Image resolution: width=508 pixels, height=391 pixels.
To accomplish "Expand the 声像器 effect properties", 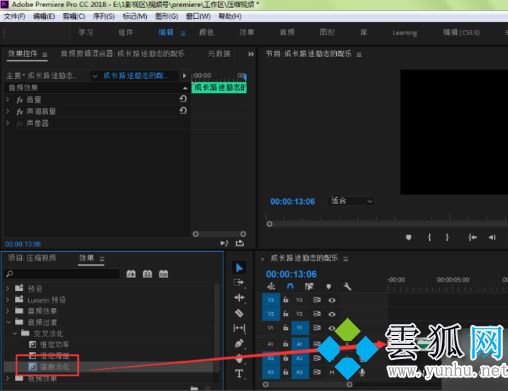I will coord(8,123).
